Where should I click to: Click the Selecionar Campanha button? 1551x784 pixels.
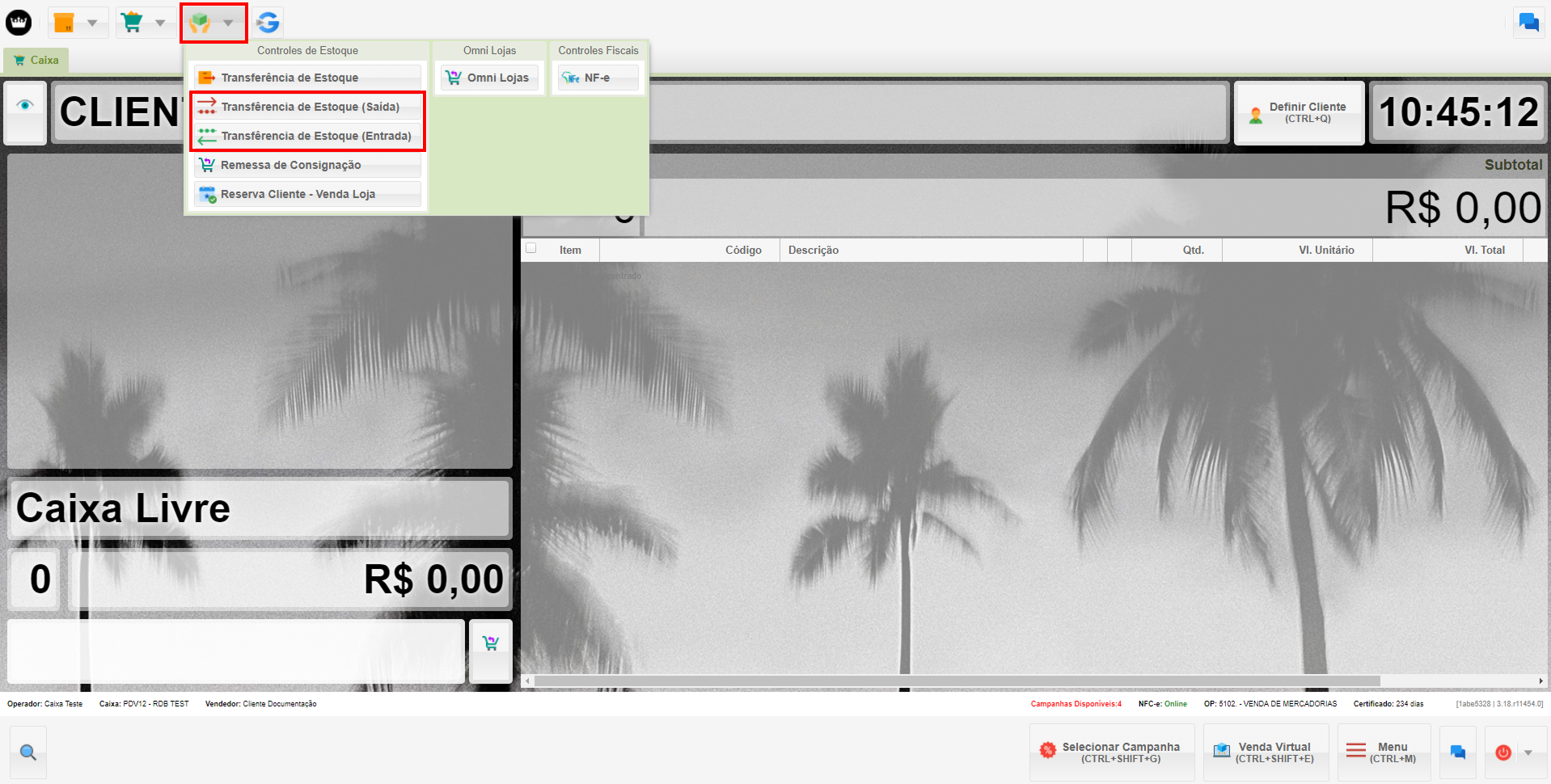tap(1111, 752)
